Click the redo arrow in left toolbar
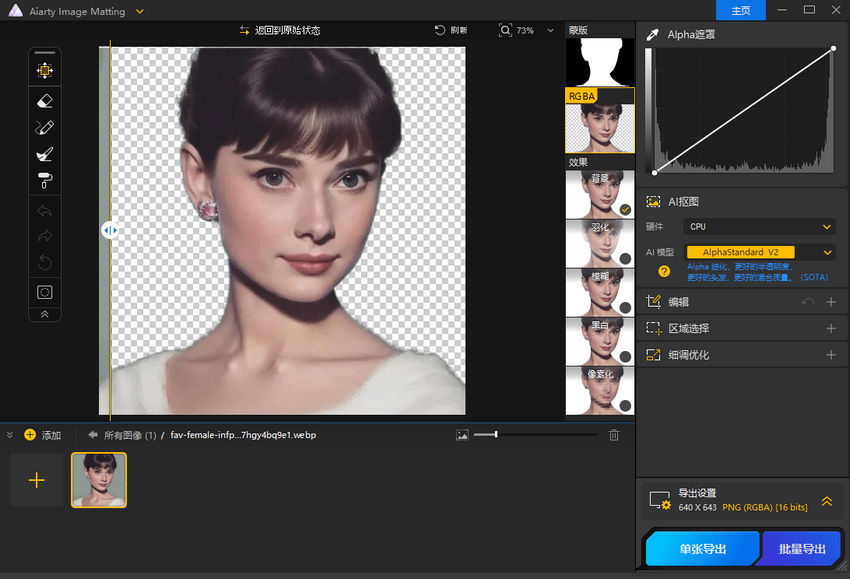The width and height of the screenshot is (850, 579). pos(45,236)
